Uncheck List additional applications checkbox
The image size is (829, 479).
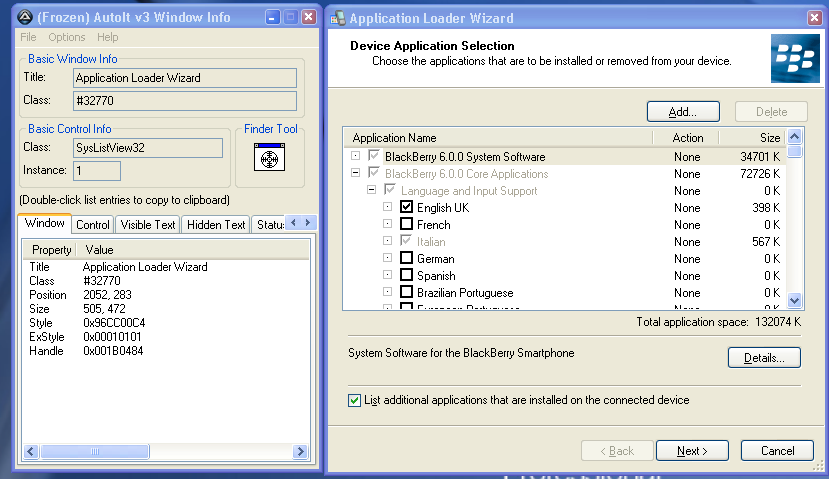coord(354,400)
